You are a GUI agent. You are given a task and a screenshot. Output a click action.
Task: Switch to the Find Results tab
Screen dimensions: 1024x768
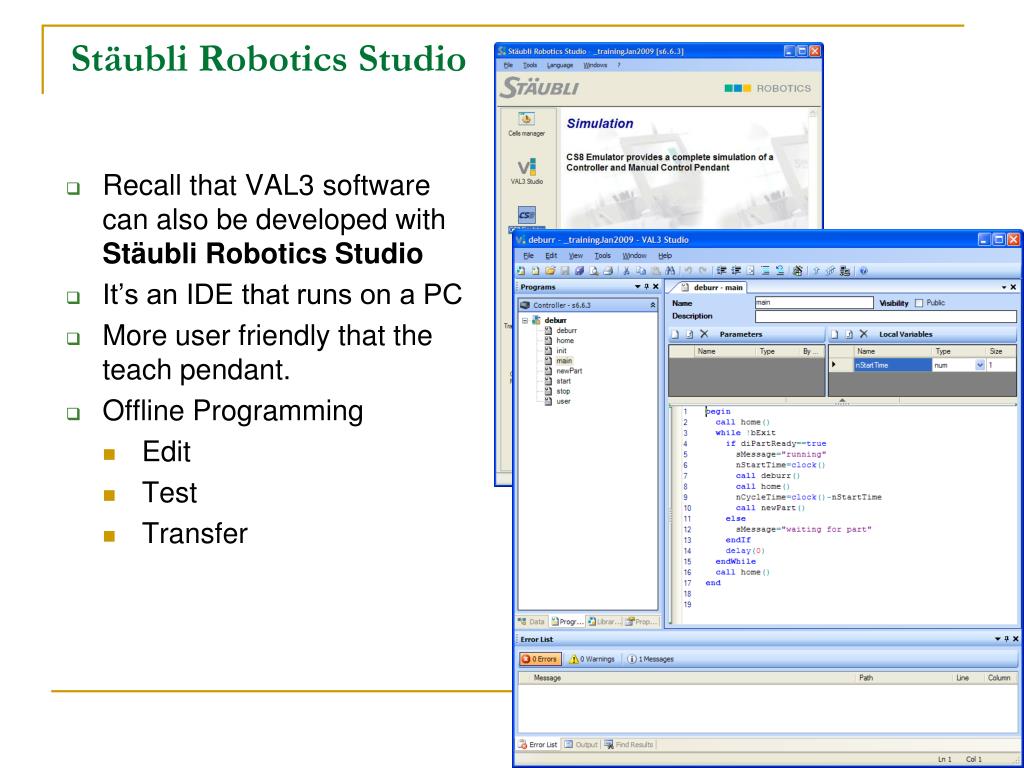(x=628, y=744)
